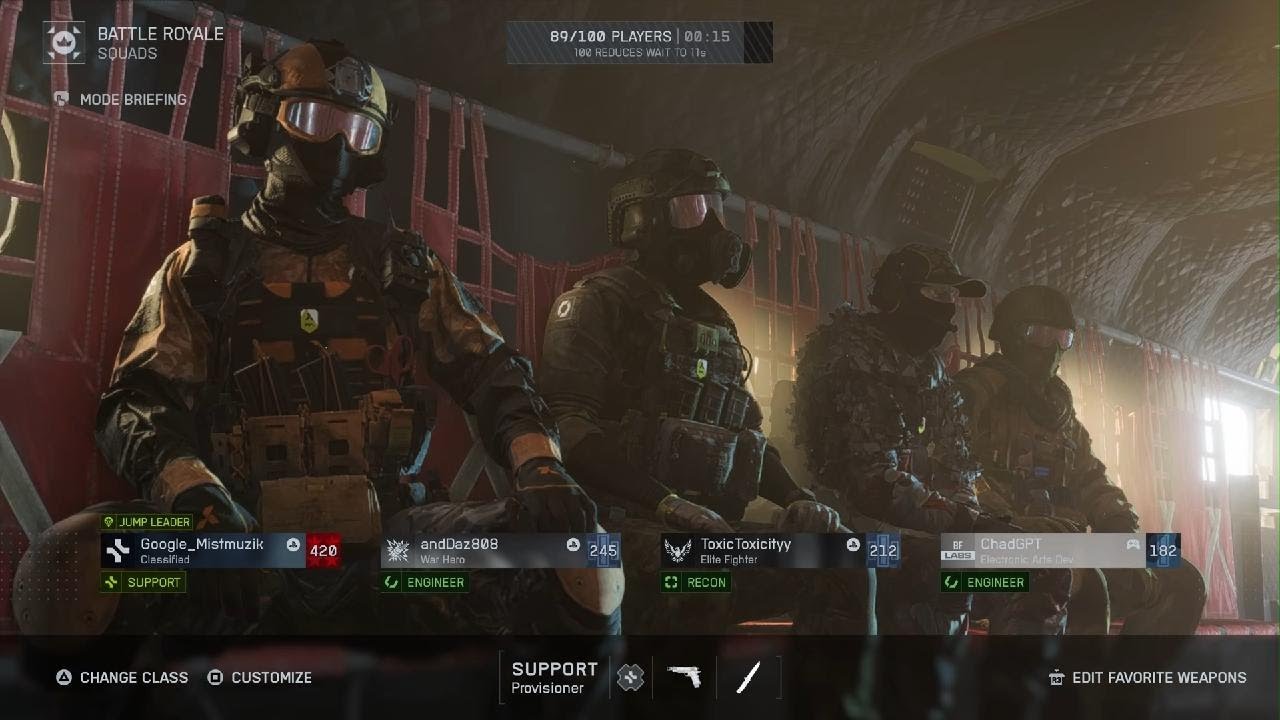Screen dimensions: 1280x720
Task: Click the SUPPORT loadout heading
Action: [x=555, y=669]
